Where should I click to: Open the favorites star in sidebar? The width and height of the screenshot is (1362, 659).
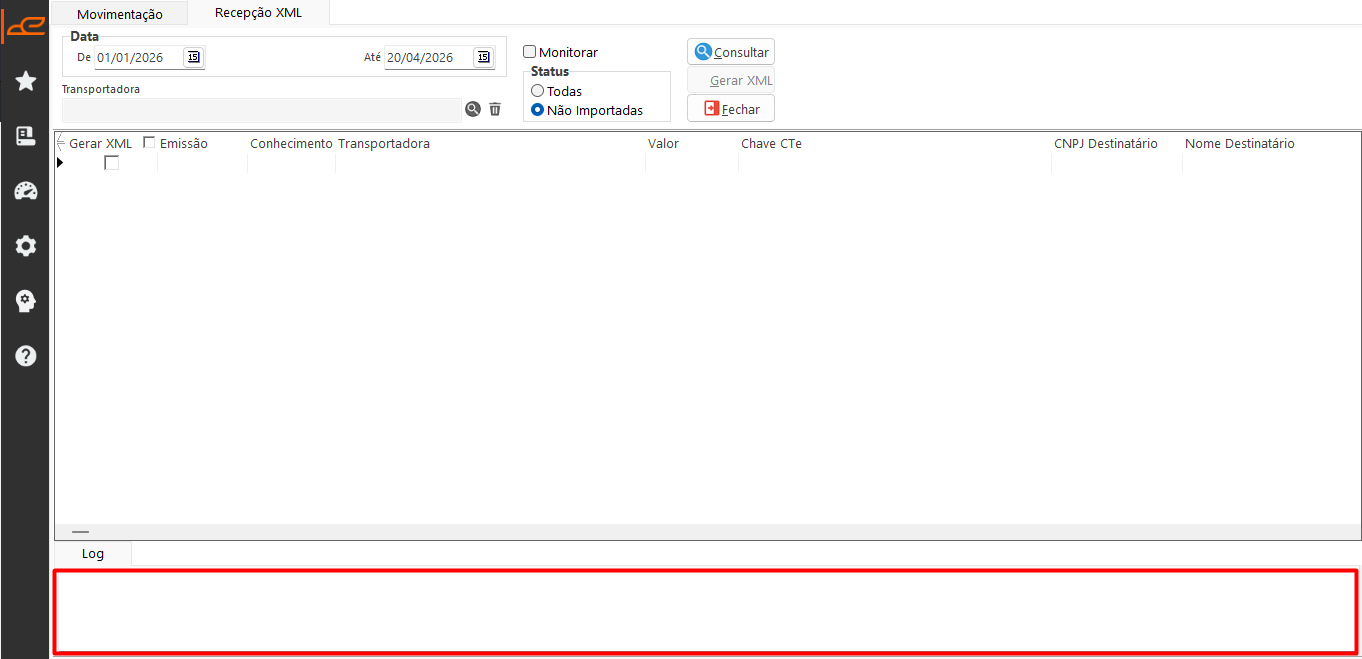[x=26, y=81]
